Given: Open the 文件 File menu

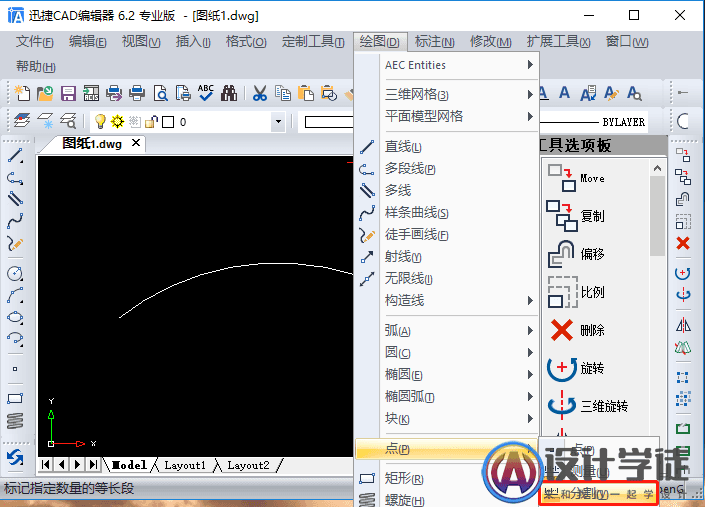Looking at the screenshot, I should coord(35,42).
